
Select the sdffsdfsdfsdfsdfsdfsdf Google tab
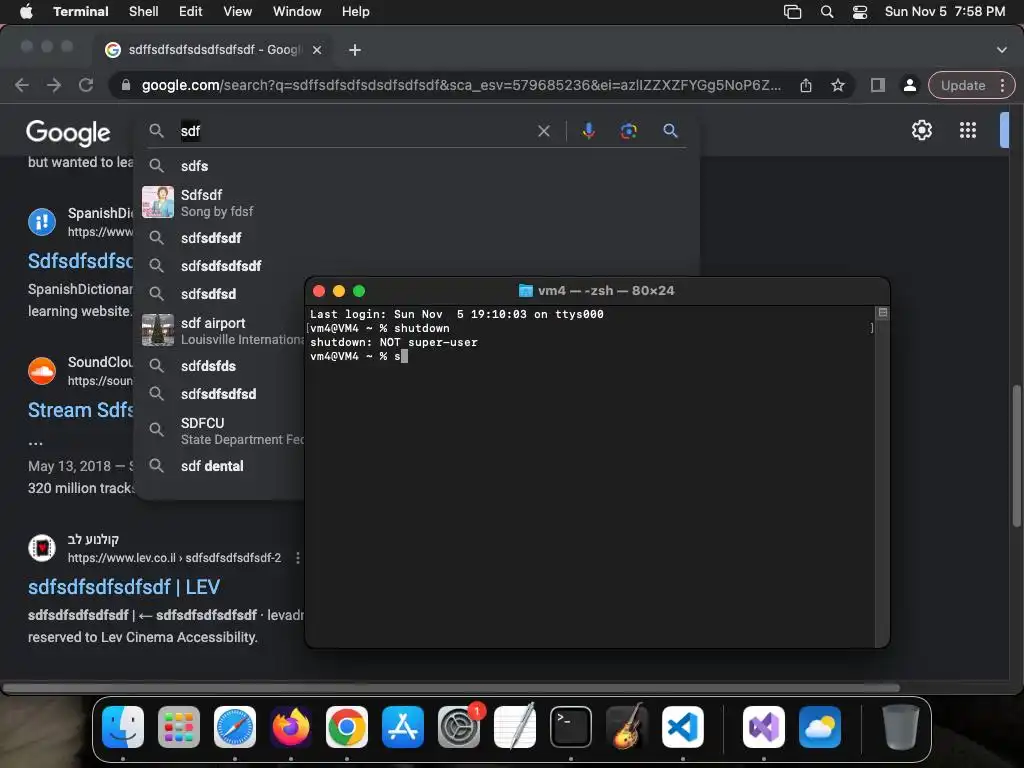[x=214, y=50]
